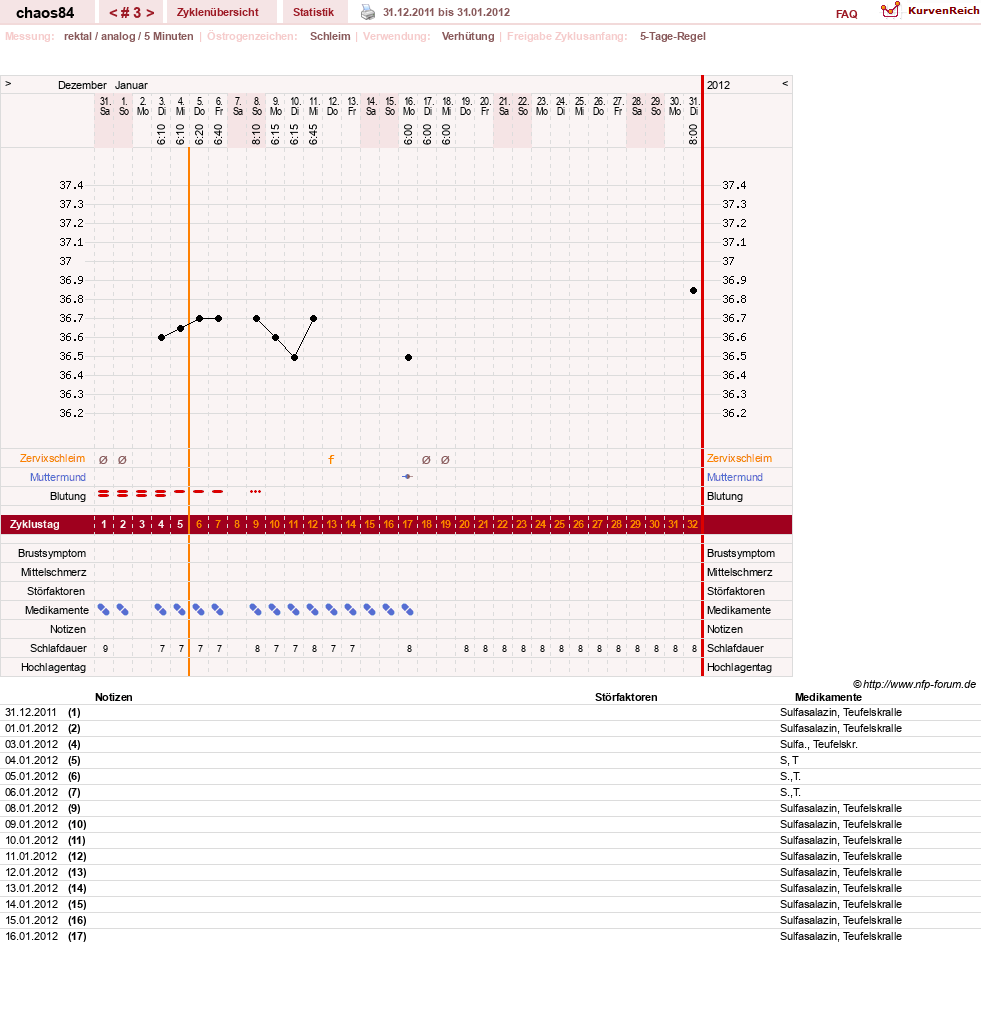
Task: Click the mucus Ø symbol on cycle day 1
Action: click(x=103, y=460)
